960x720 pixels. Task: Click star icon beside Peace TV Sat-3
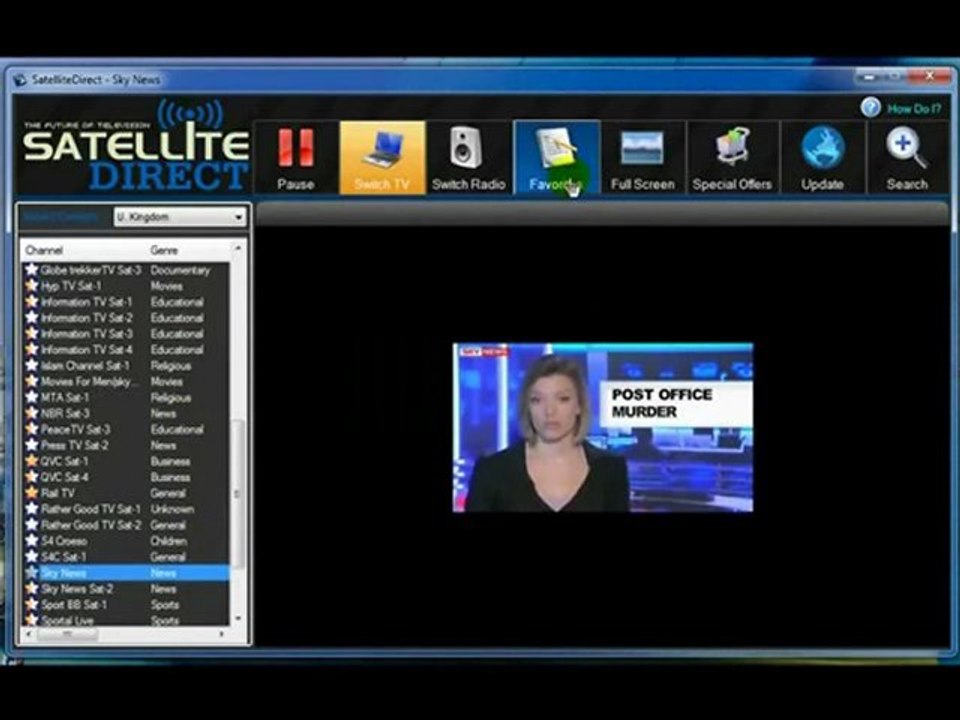(x=31, y=429)
